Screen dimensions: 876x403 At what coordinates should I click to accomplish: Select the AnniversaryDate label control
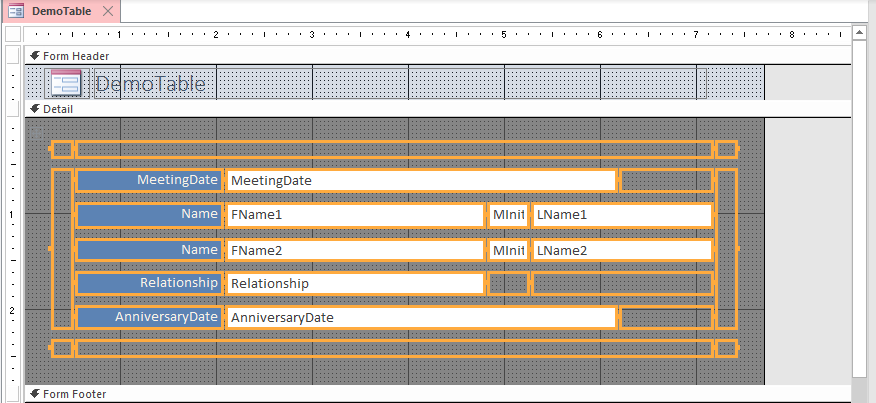[149, 317]
